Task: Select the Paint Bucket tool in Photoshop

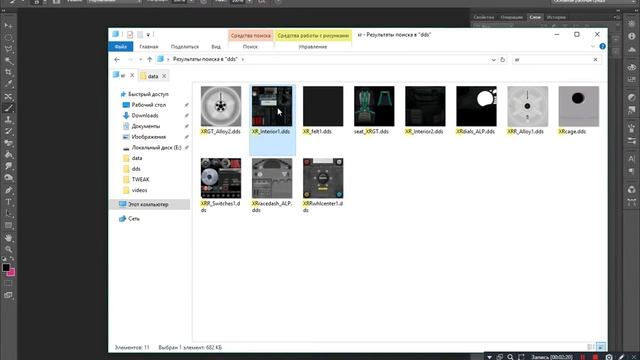Action: tap(8, 155)
